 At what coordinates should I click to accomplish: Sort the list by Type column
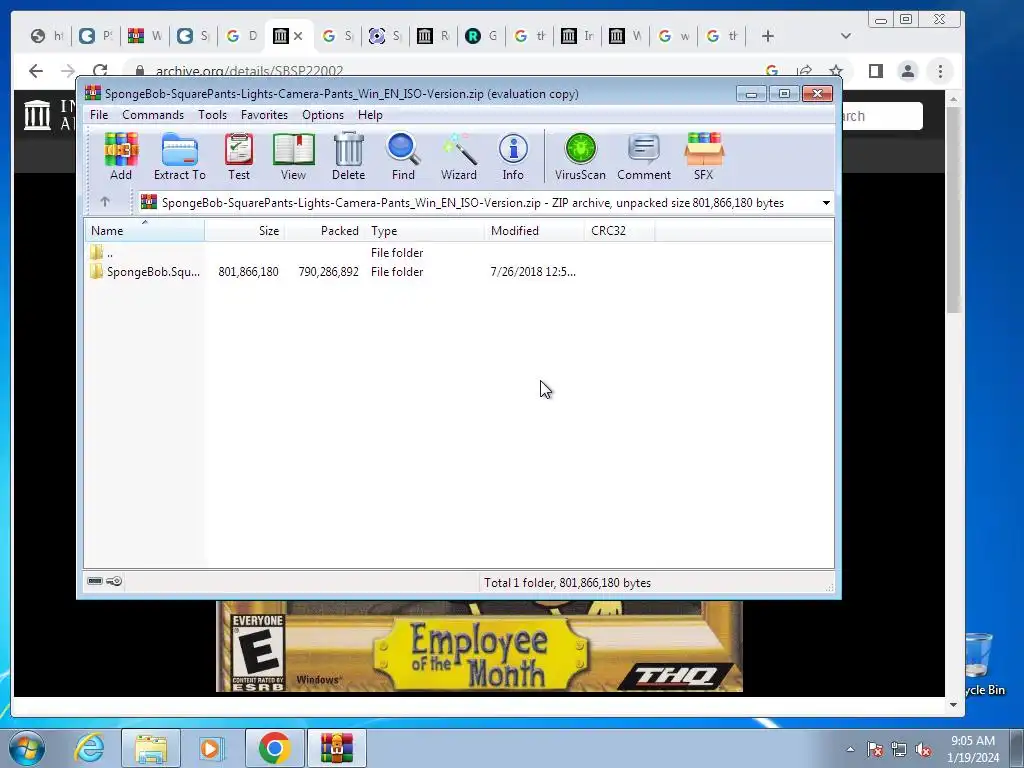click(425, 231)
